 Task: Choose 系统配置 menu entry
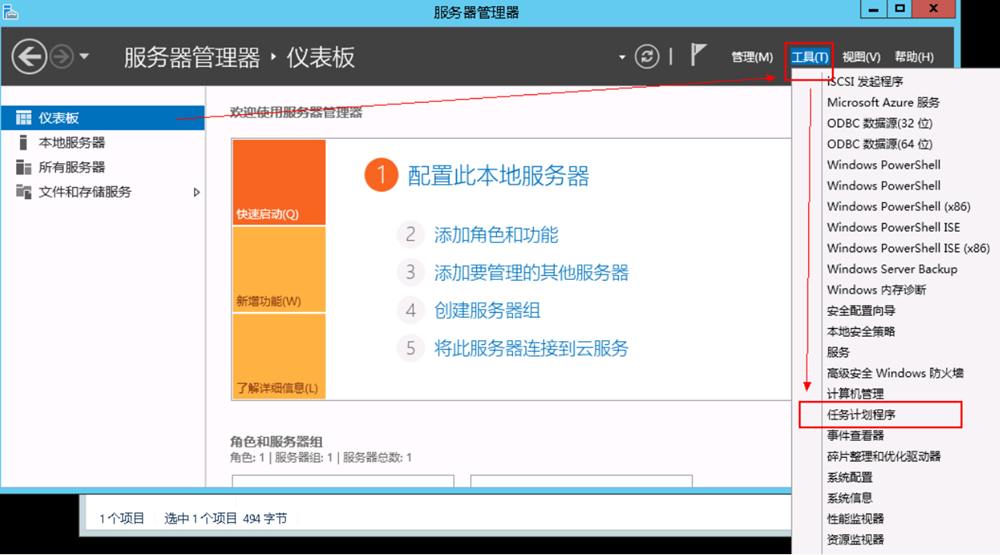pyautogui.click(x=849, y=477)
